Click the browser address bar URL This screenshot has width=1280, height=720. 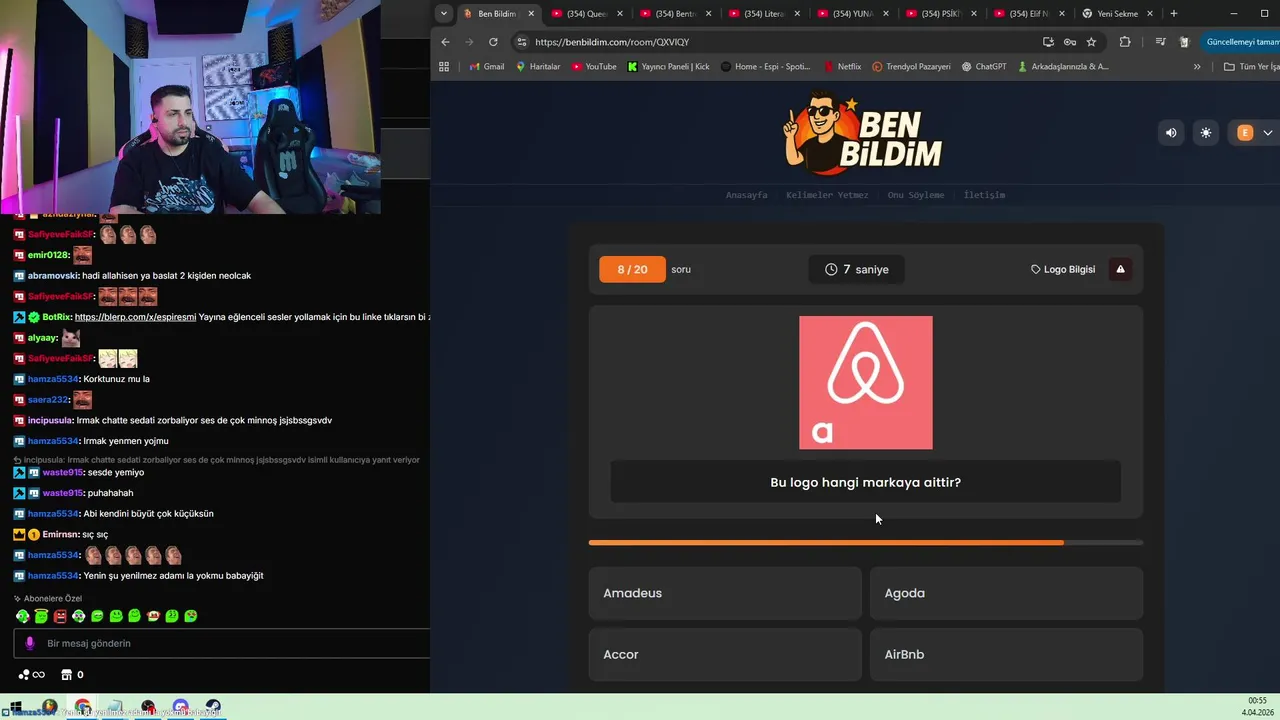[612, 42]
